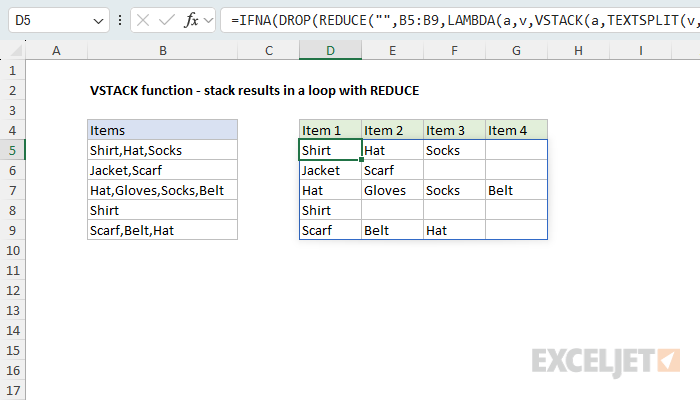Click cell 'Hat,Gloves,Socks,Belt'
700x400 pixels.
click(x=162, y=191)
